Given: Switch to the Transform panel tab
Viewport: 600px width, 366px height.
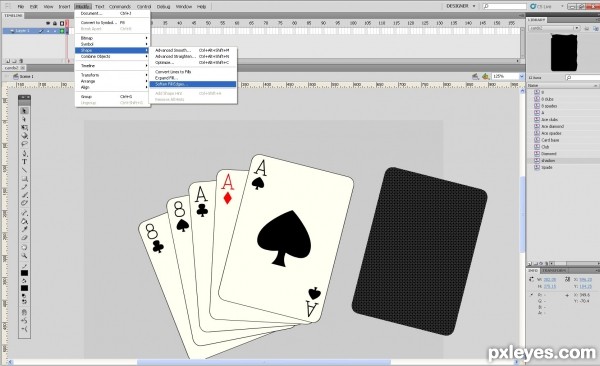Looking at the screenshot, I should pos(554,271).
